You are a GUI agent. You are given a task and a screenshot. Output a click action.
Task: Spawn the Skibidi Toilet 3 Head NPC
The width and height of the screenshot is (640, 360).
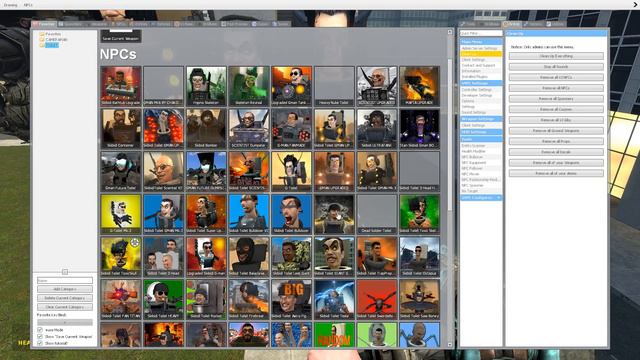tap(163, 256)
